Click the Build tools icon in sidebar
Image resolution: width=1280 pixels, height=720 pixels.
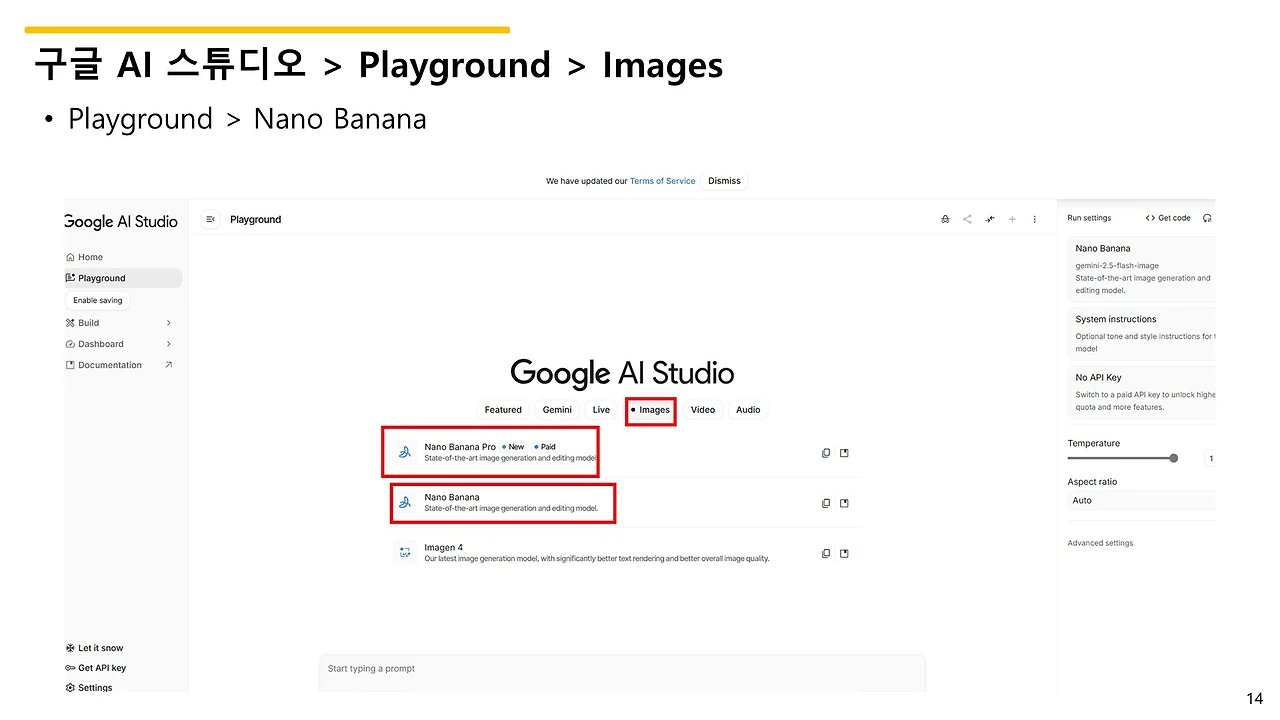click(x=70, y=323)
